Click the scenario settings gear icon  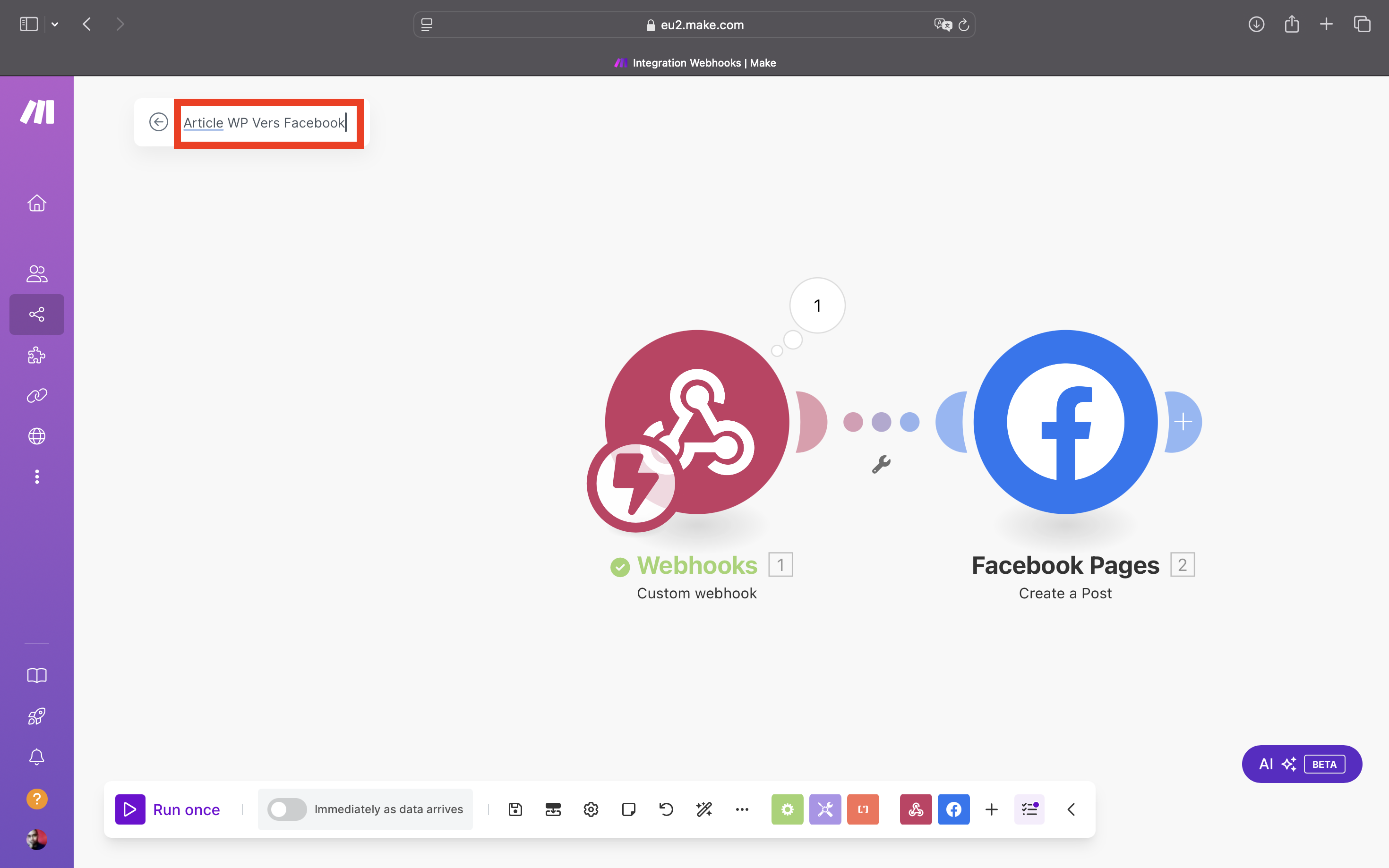click(x=591, y=809)
